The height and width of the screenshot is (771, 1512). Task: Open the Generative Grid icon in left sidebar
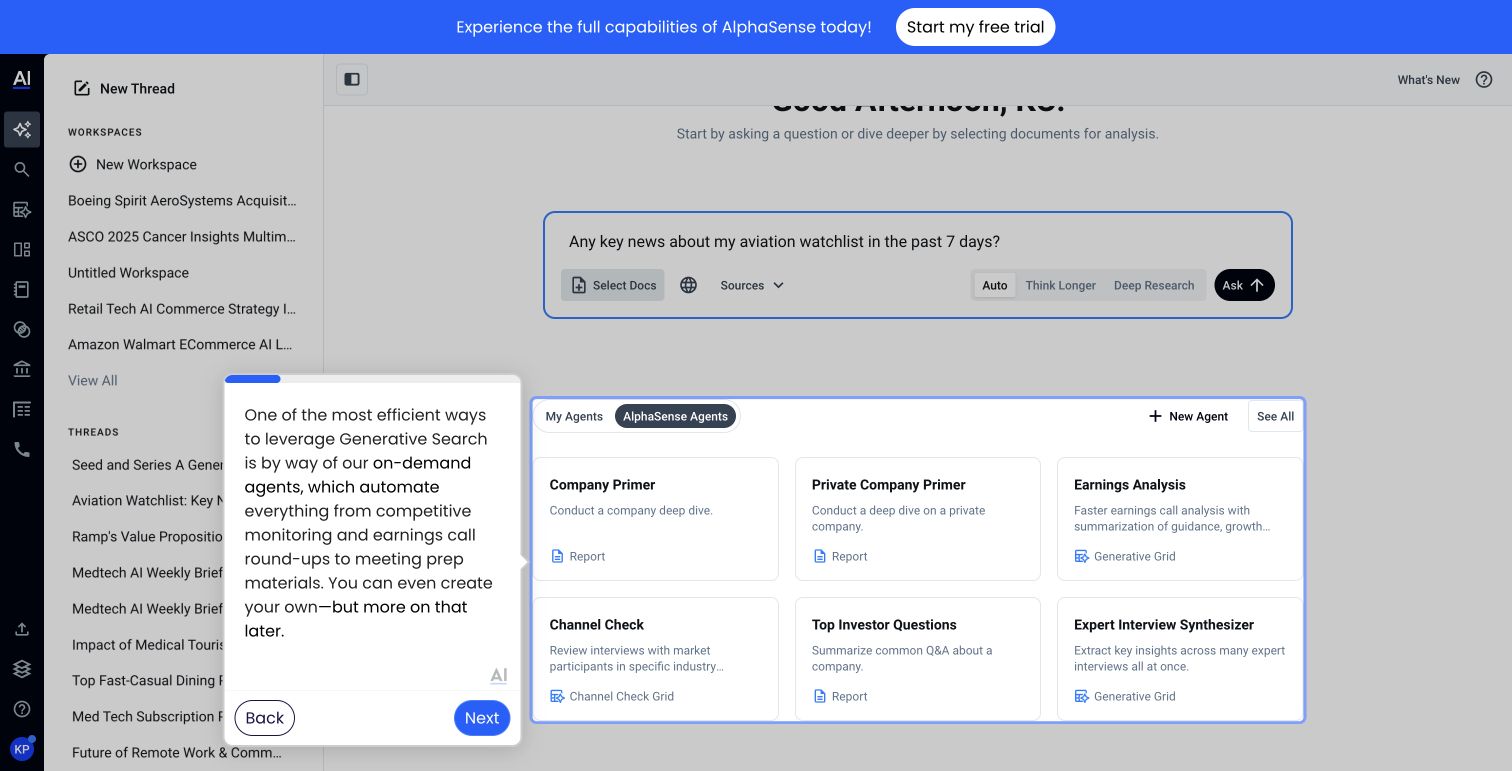coord(22,209)
